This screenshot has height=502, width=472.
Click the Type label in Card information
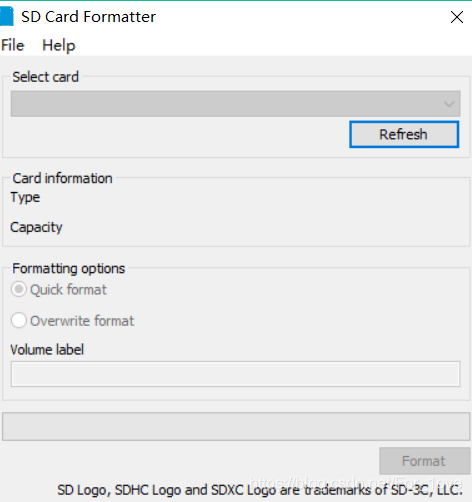tap(25, 198)
